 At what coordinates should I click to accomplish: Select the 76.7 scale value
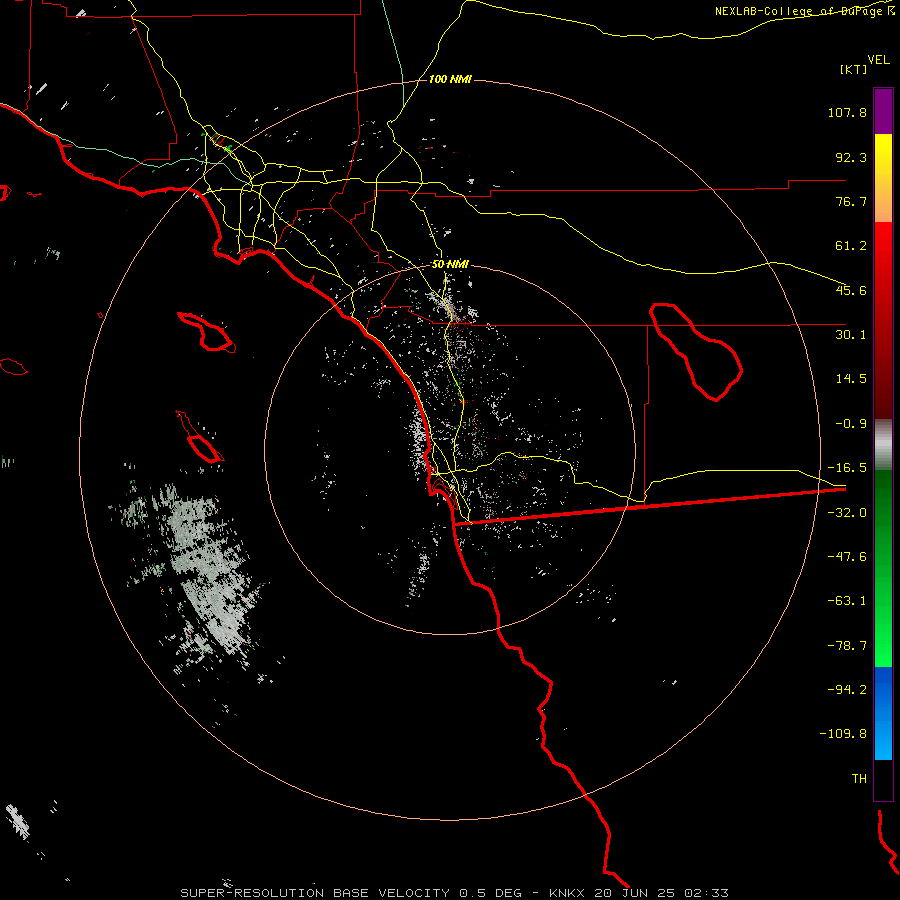pos(851,201)
